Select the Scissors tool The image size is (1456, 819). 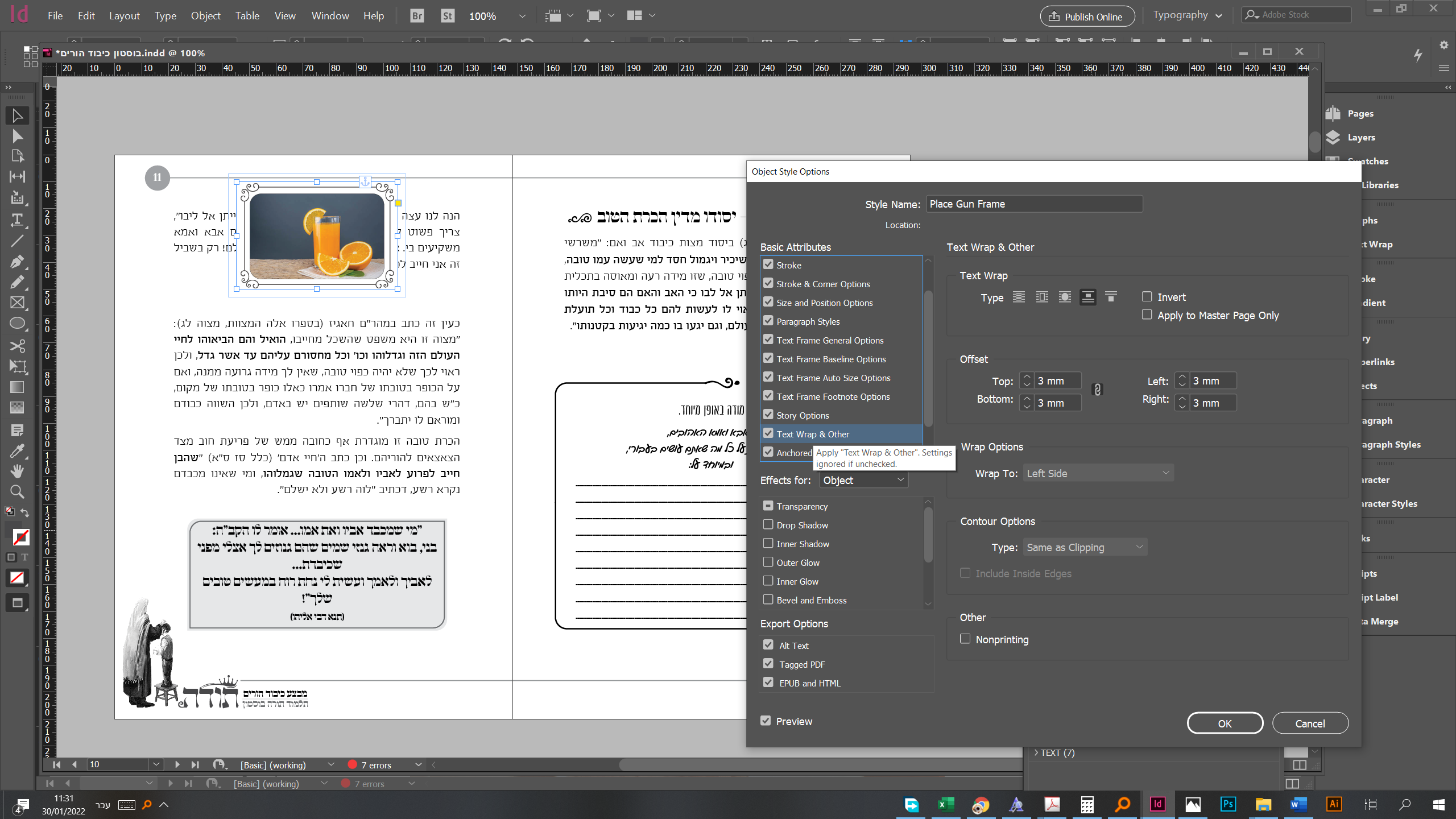coord(17,345)
